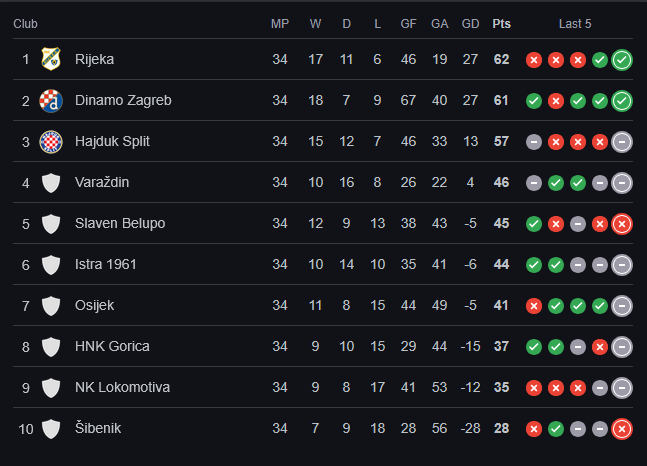Click the Dinamo Zagreb club crest
Image resolution: width=647 pixels, height=466 pixels.
[x=51, y=100]
